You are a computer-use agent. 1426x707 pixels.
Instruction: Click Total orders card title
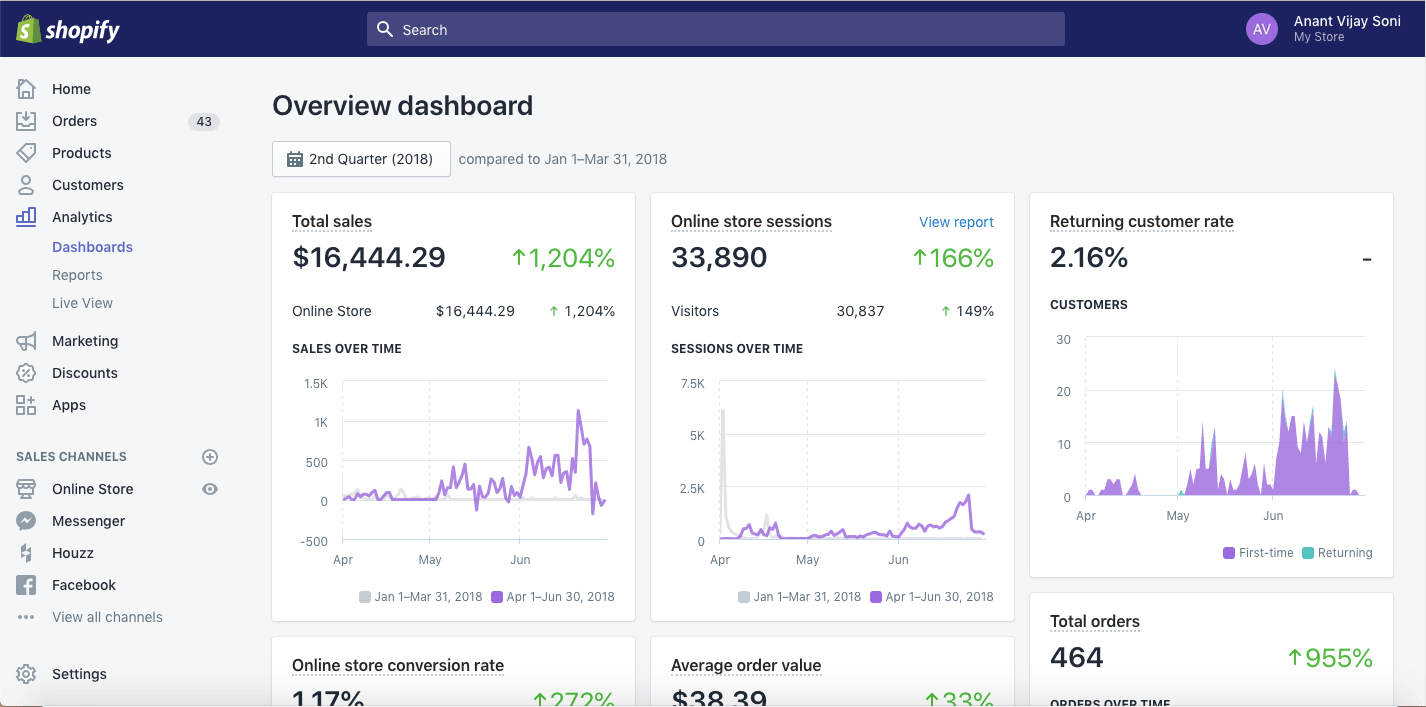coord(1095,622)
